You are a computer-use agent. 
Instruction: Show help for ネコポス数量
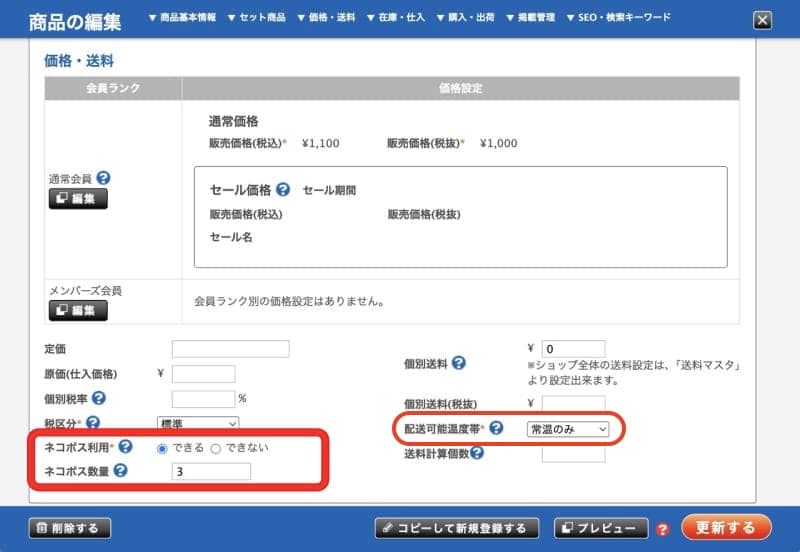coord(121,471)
